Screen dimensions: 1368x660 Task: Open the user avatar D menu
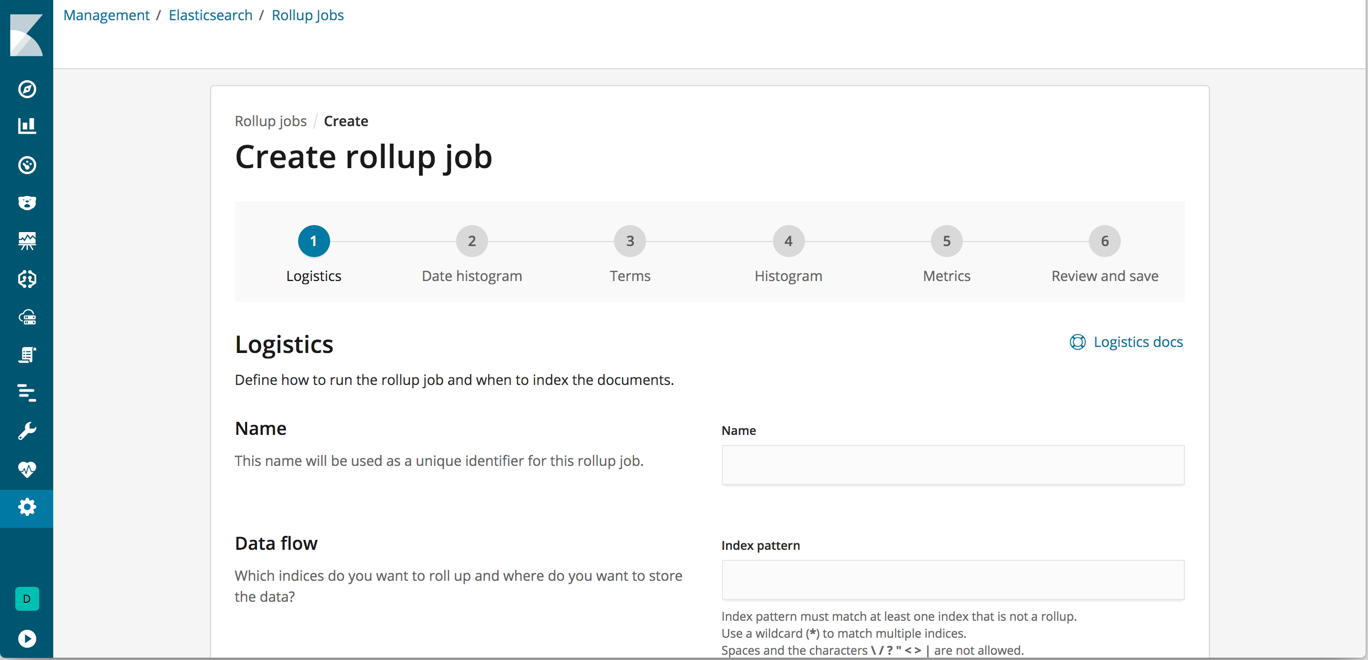pos(27,599)
